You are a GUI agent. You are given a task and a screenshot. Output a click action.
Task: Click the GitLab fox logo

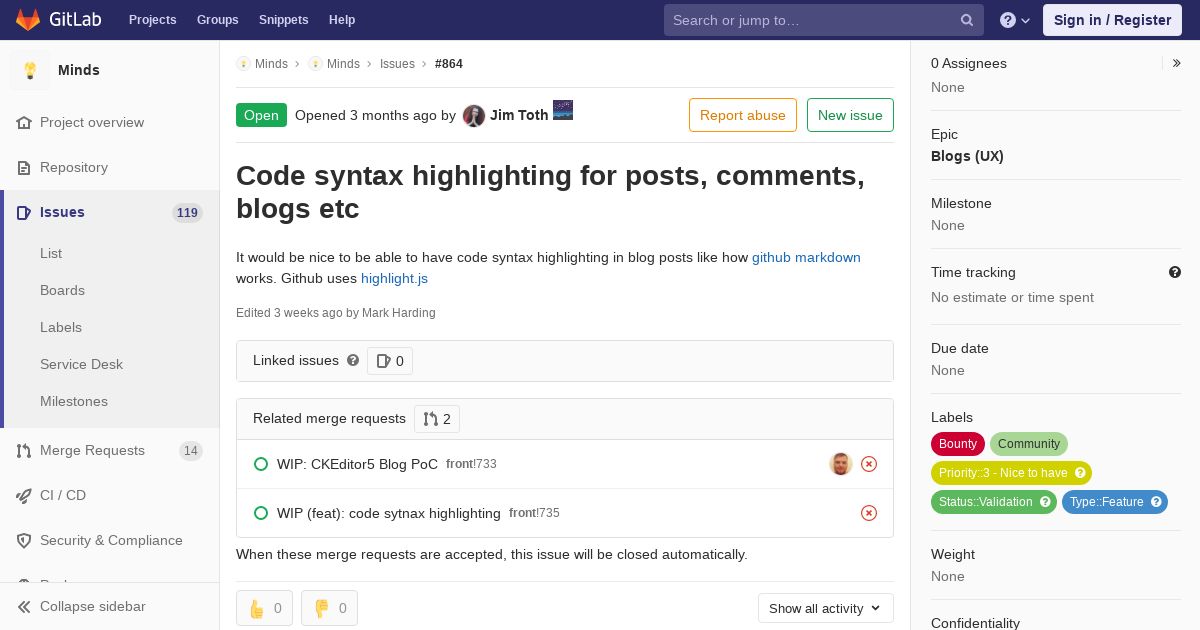point(28,19)
